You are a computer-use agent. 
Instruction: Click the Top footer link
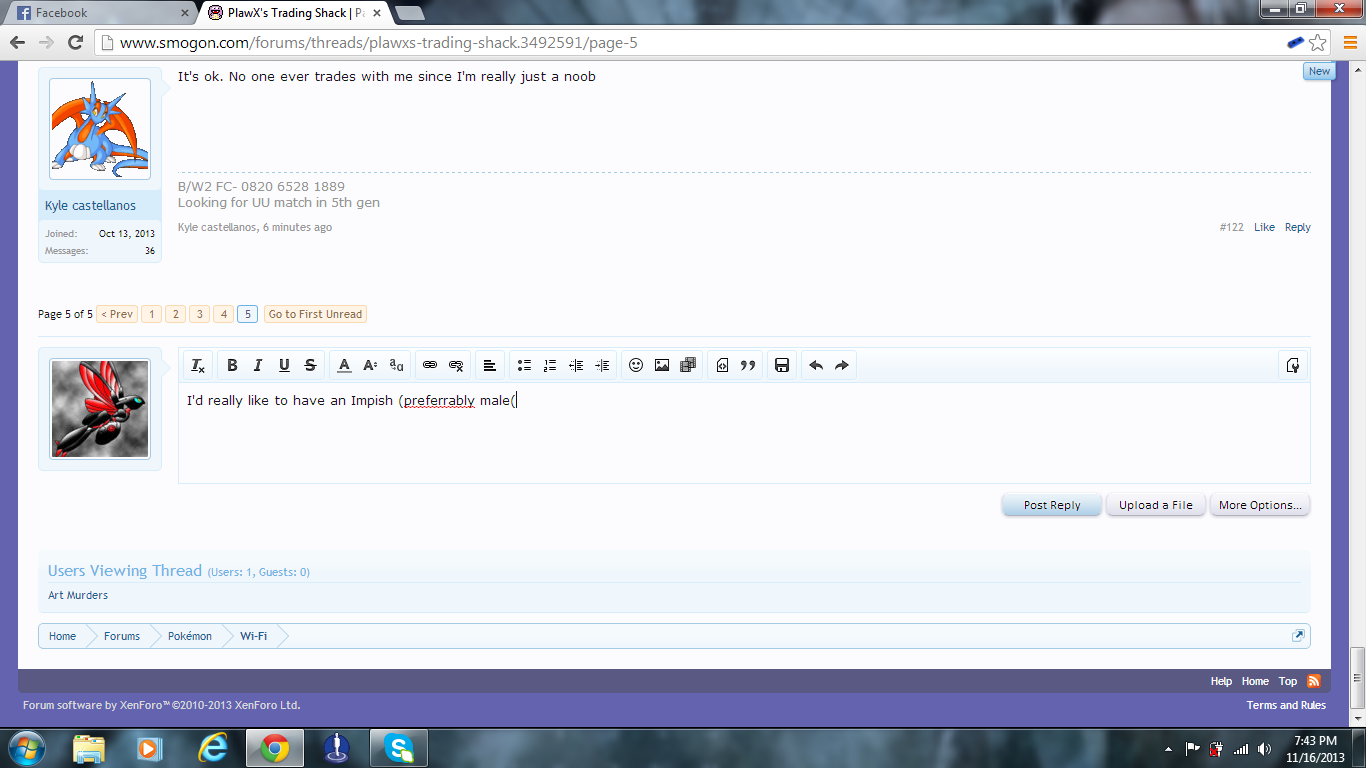click(x=1288, y=681)
